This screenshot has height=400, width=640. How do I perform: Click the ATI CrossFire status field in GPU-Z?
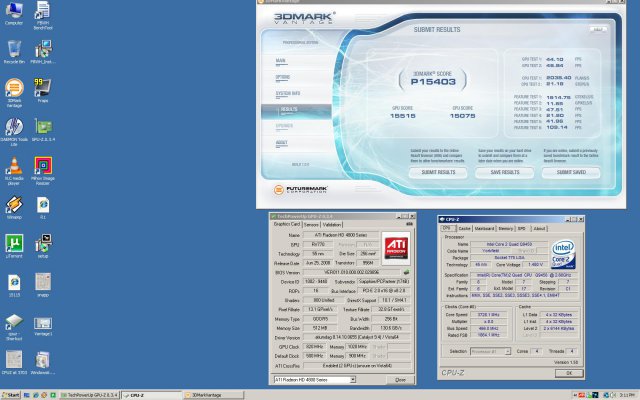pyautogui.click(x=357, y=366)
